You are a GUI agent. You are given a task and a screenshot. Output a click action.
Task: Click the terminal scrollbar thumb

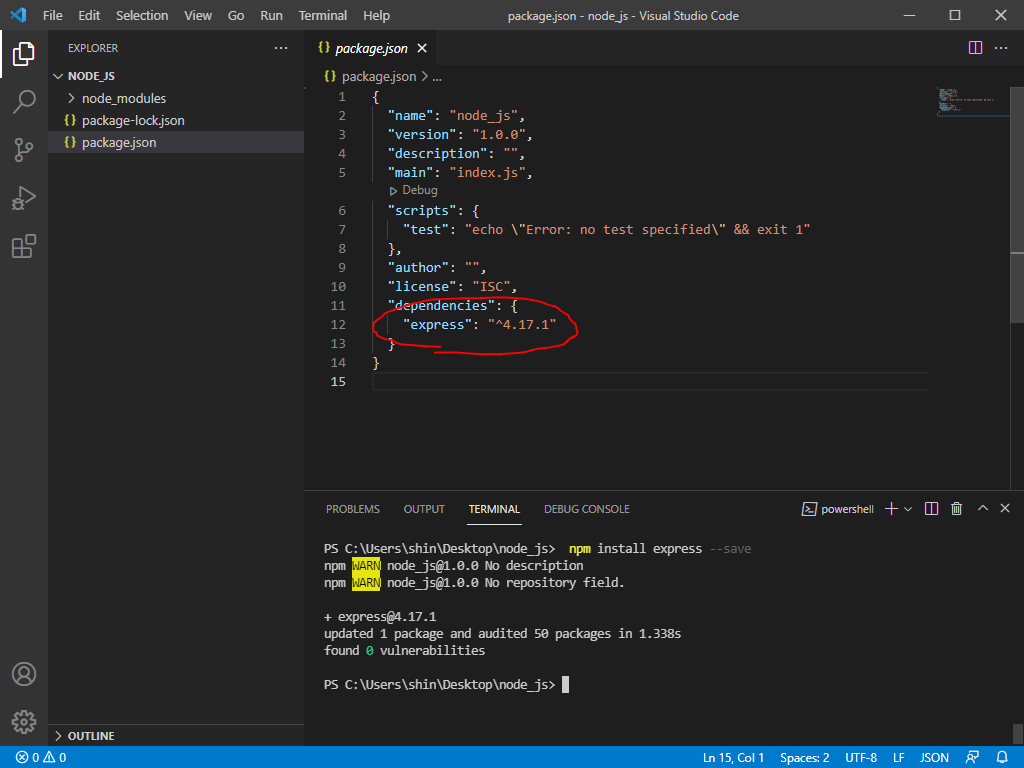tap(1017, 733)
